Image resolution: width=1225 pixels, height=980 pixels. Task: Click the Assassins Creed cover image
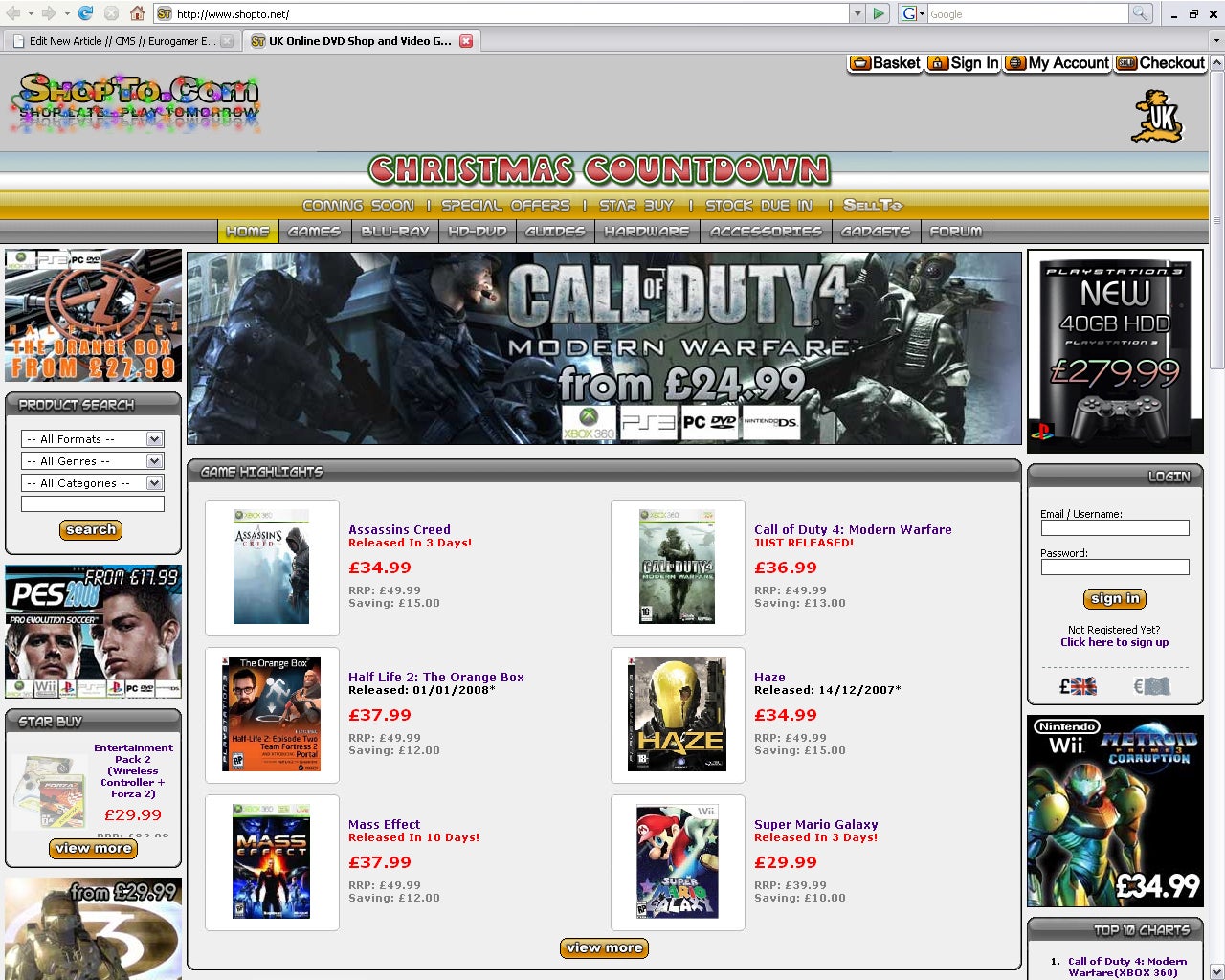pyautogui.click(x=272, y=568)
